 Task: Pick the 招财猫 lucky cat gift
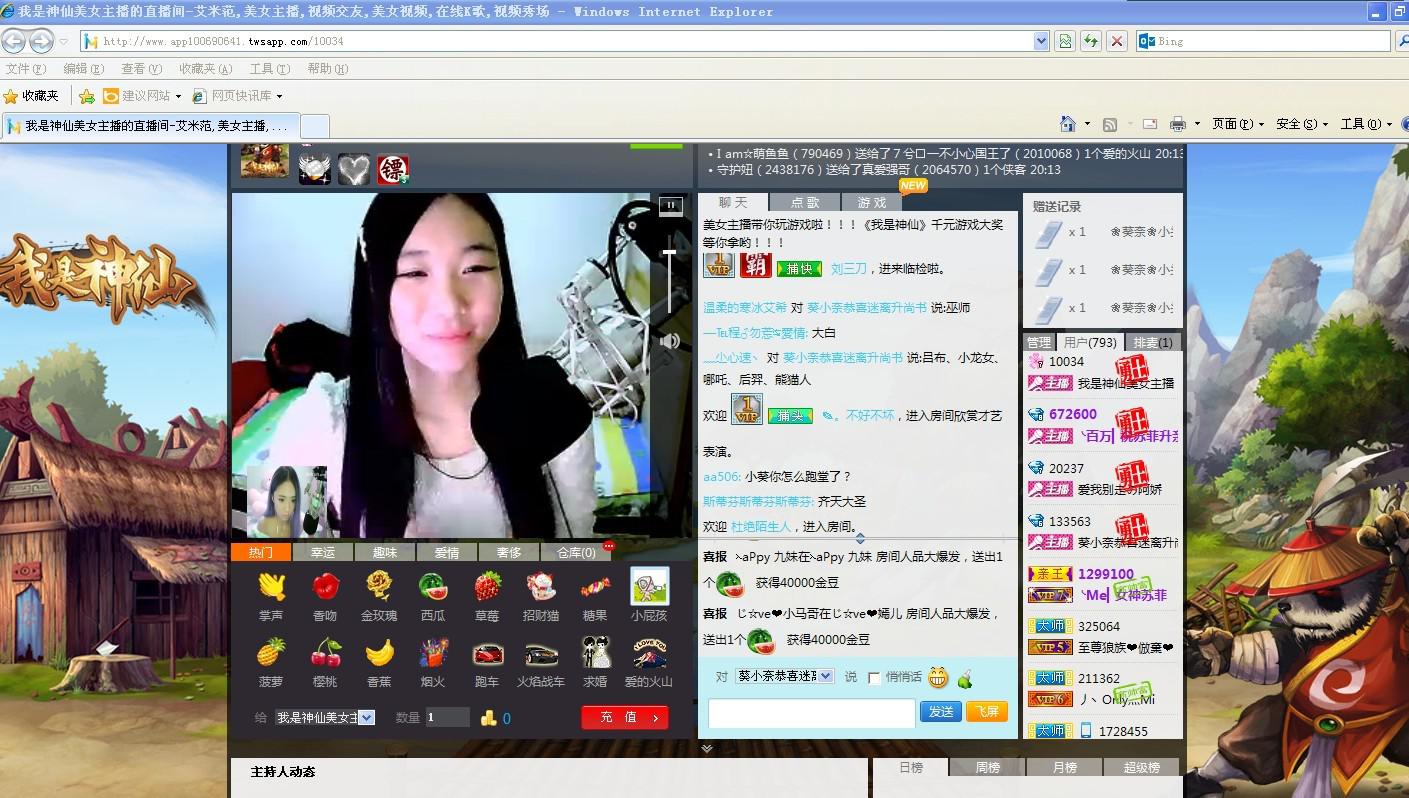click(540, 586)
